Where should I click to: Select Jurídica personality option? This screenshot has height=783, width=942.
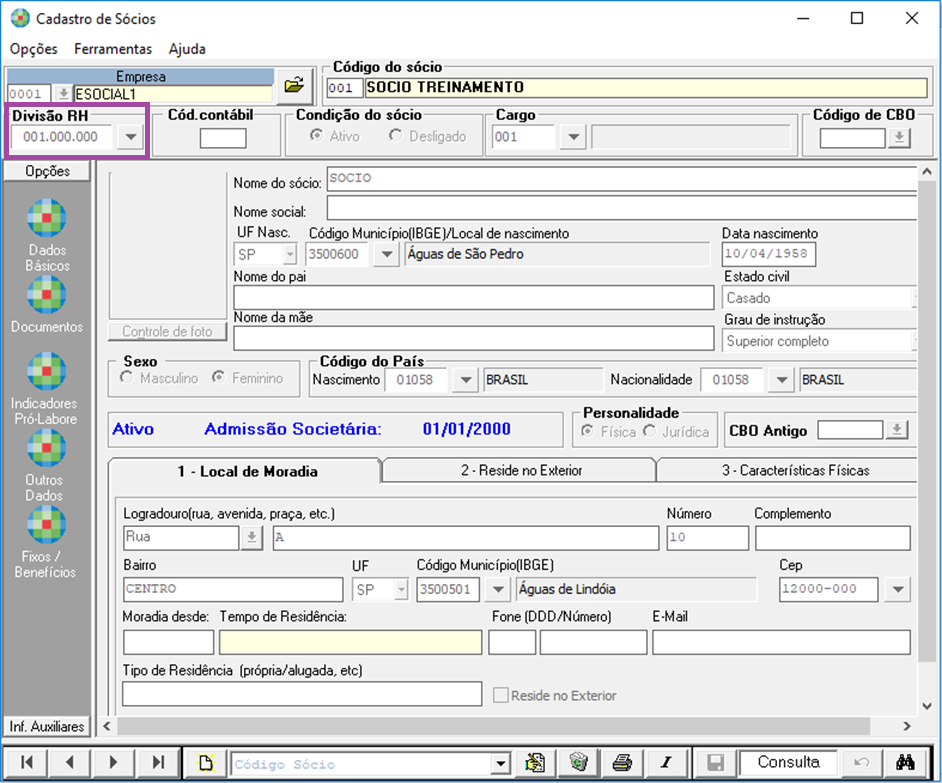pyautogui.click(x=649, y=431)
